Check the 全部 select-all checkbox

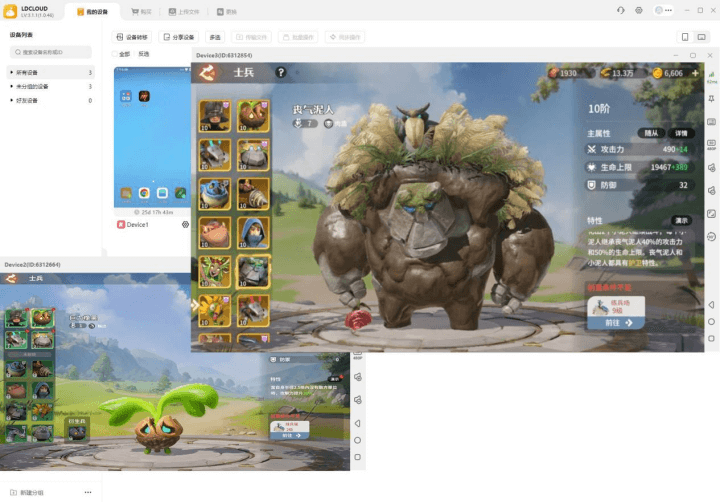[115, 54]
